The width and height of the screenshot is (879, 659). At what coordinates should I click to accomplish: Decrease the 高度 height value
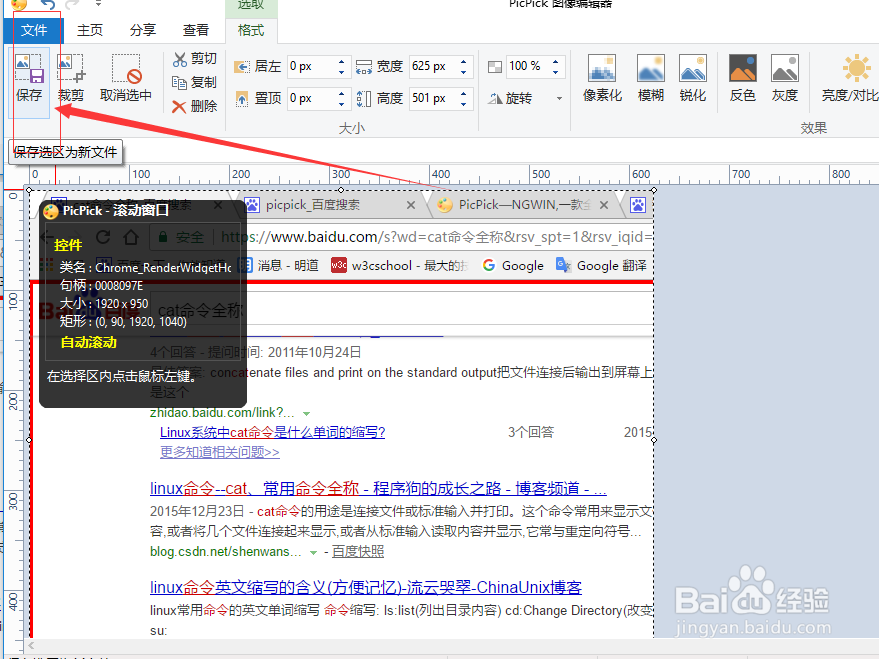click(464, 104)
